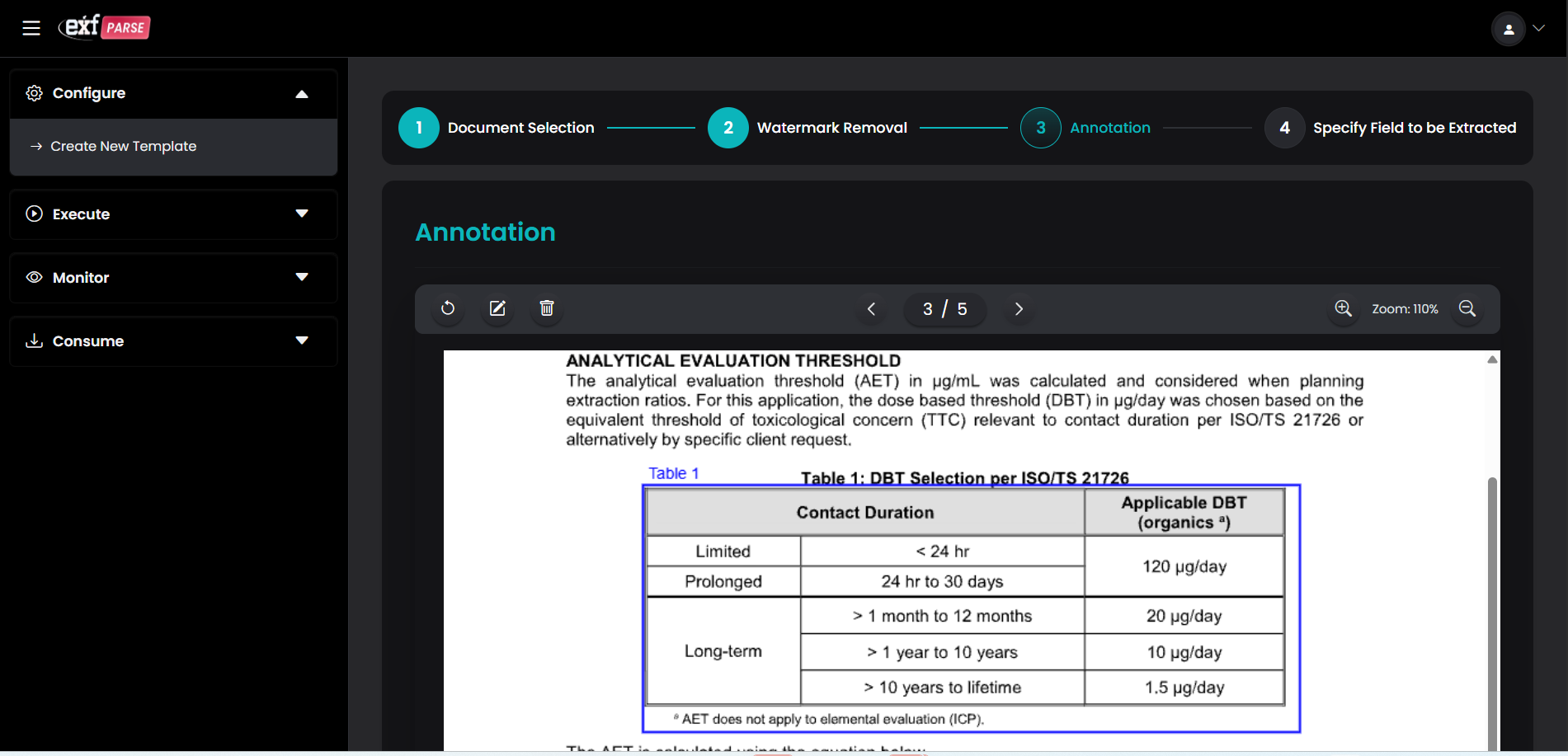Collapse the Configure sidebar section
This screenshot has height=756, width=1568.
pyautogui.click(x=302, y=94)
